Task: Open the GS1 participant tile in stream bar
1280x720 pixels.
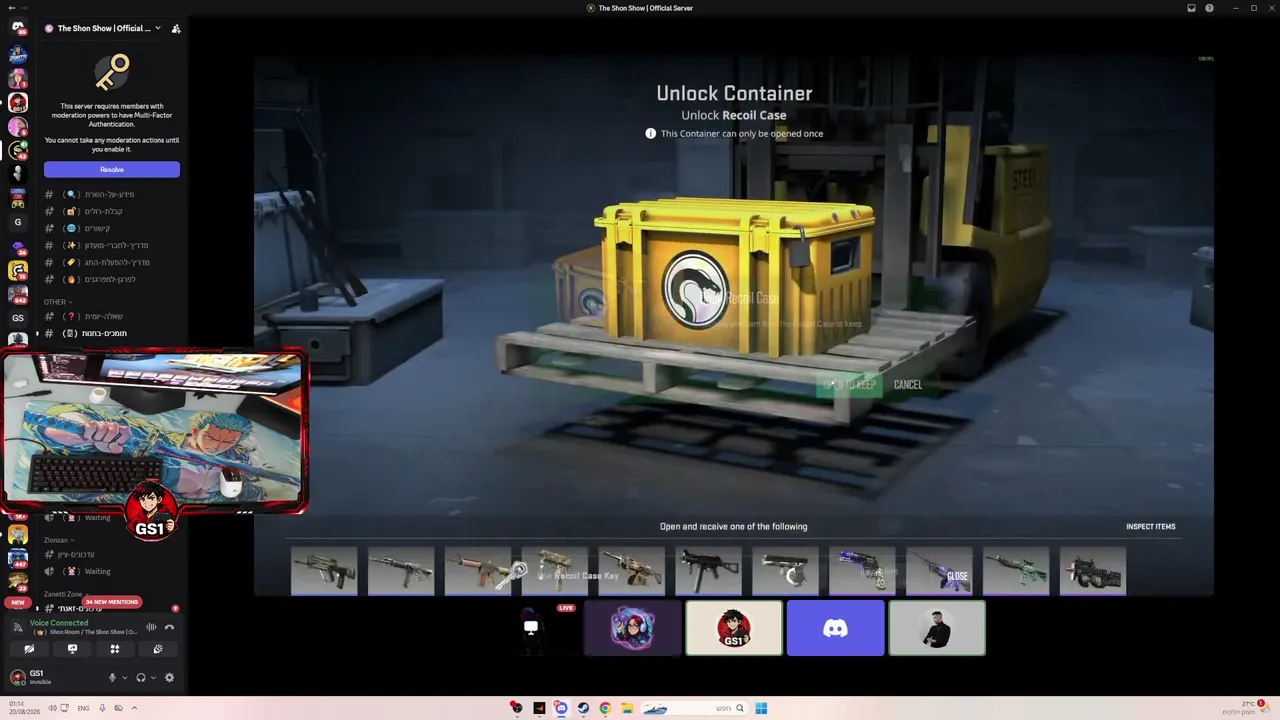Action: point(734,628)
